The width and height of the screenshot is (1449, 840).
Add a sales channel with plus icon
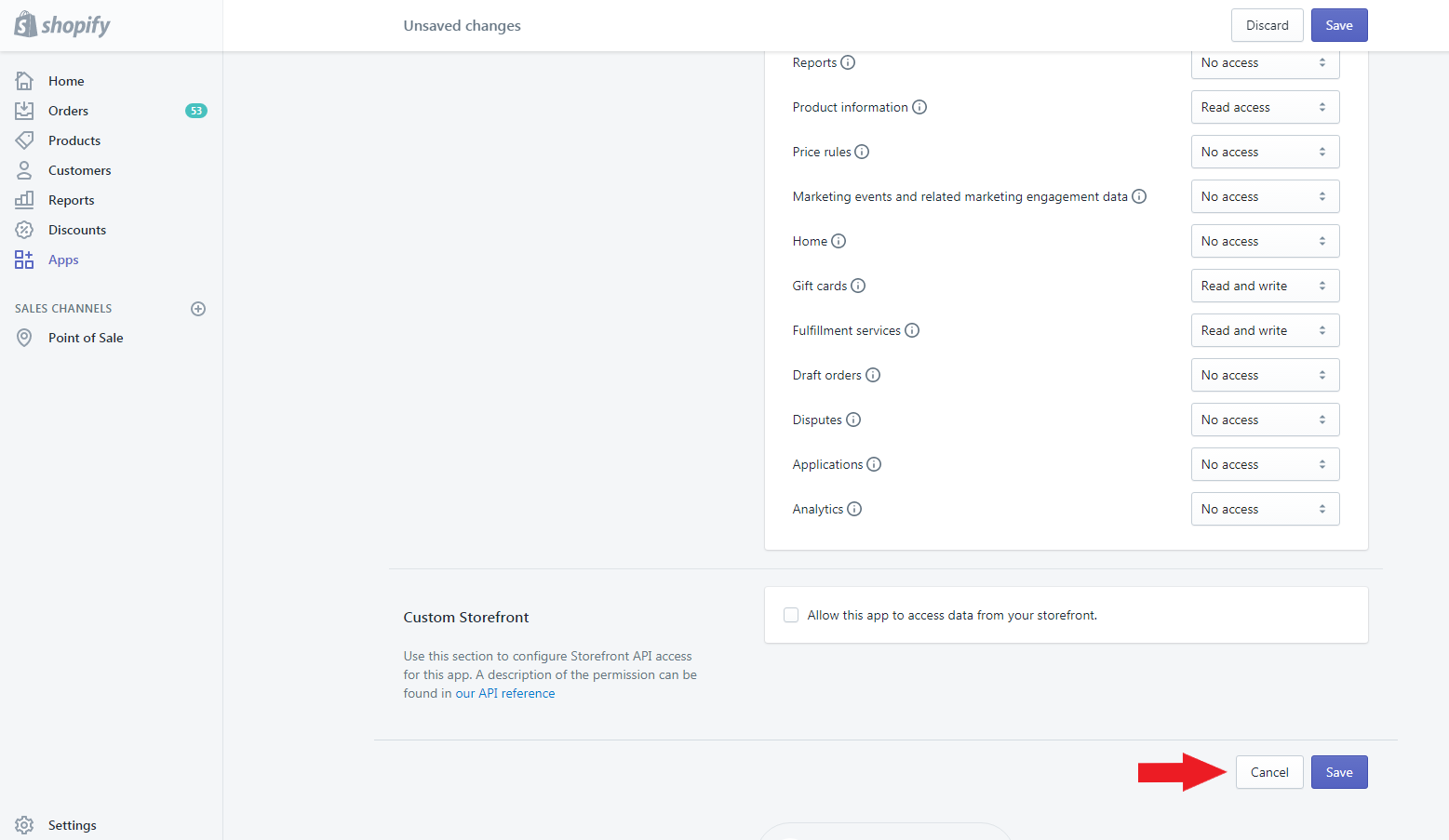198,309
